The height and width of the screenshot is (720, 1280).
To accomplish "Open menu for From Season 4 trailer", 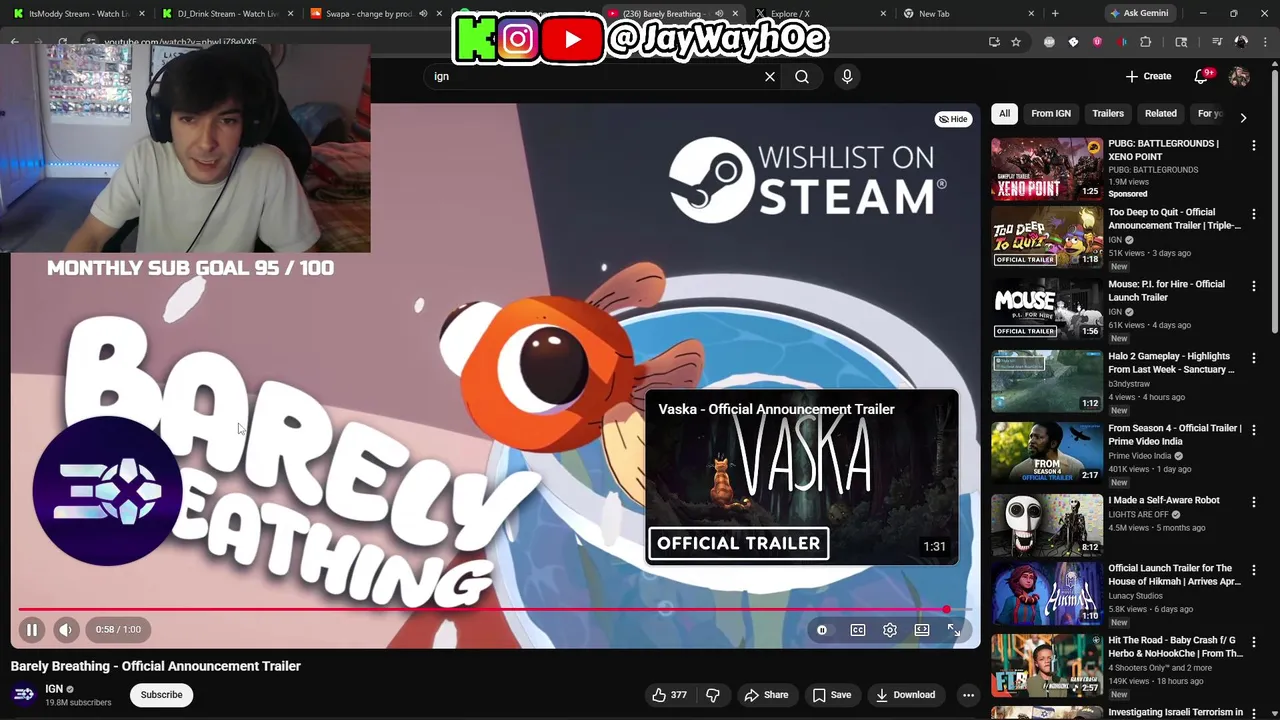I will click(x=1254, y=430).
